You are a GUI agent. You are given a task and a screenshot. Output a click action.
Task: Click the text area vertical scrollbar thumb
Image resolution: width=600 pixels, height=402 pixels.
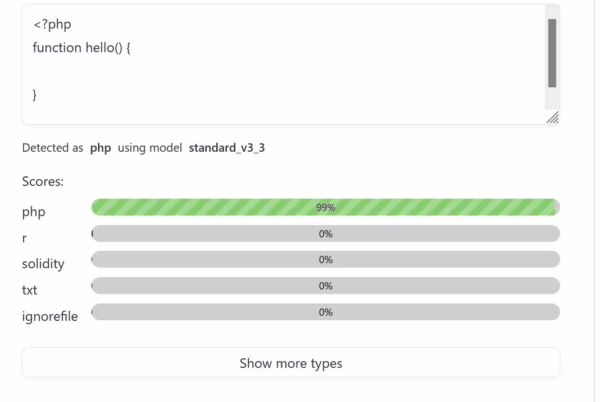(x=552, y=53)
